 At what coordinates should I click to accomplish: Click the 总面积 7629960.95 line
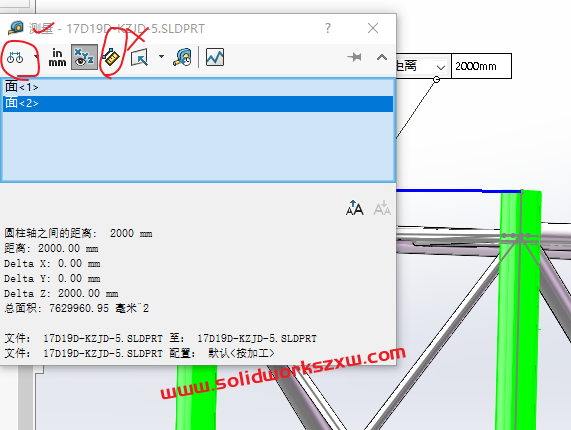coord(76,308)
